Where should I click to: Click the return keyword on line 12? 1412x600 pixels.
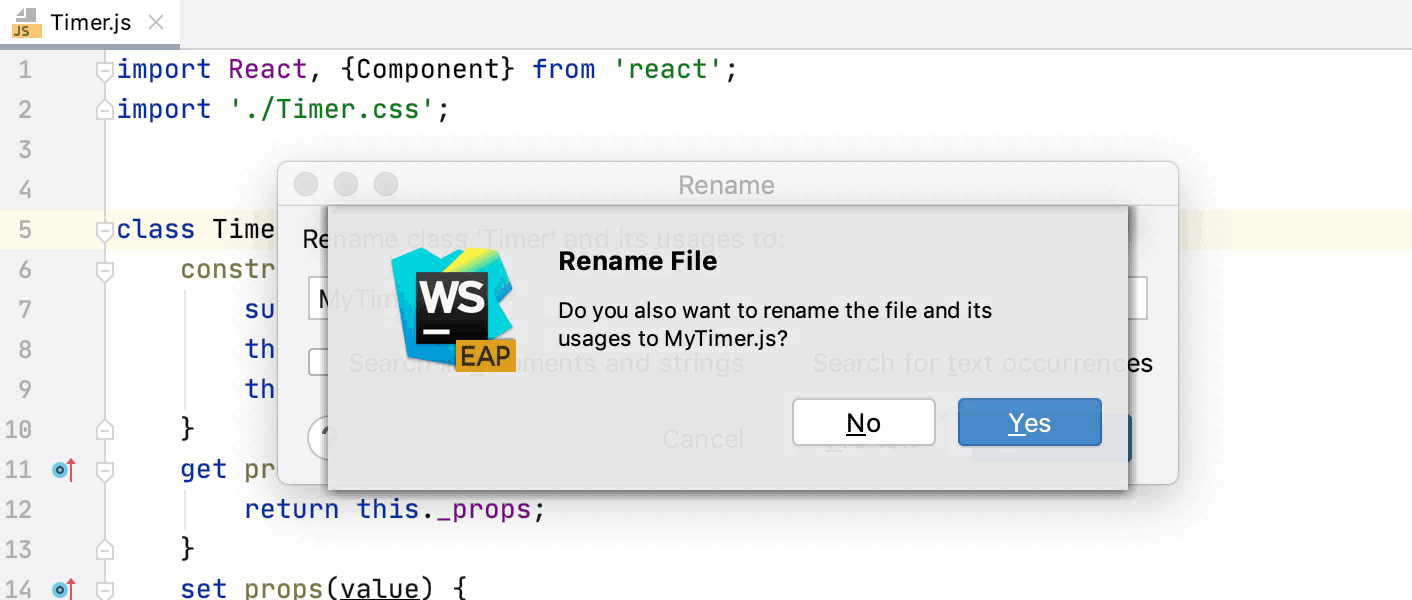click(x=292, y=510)
